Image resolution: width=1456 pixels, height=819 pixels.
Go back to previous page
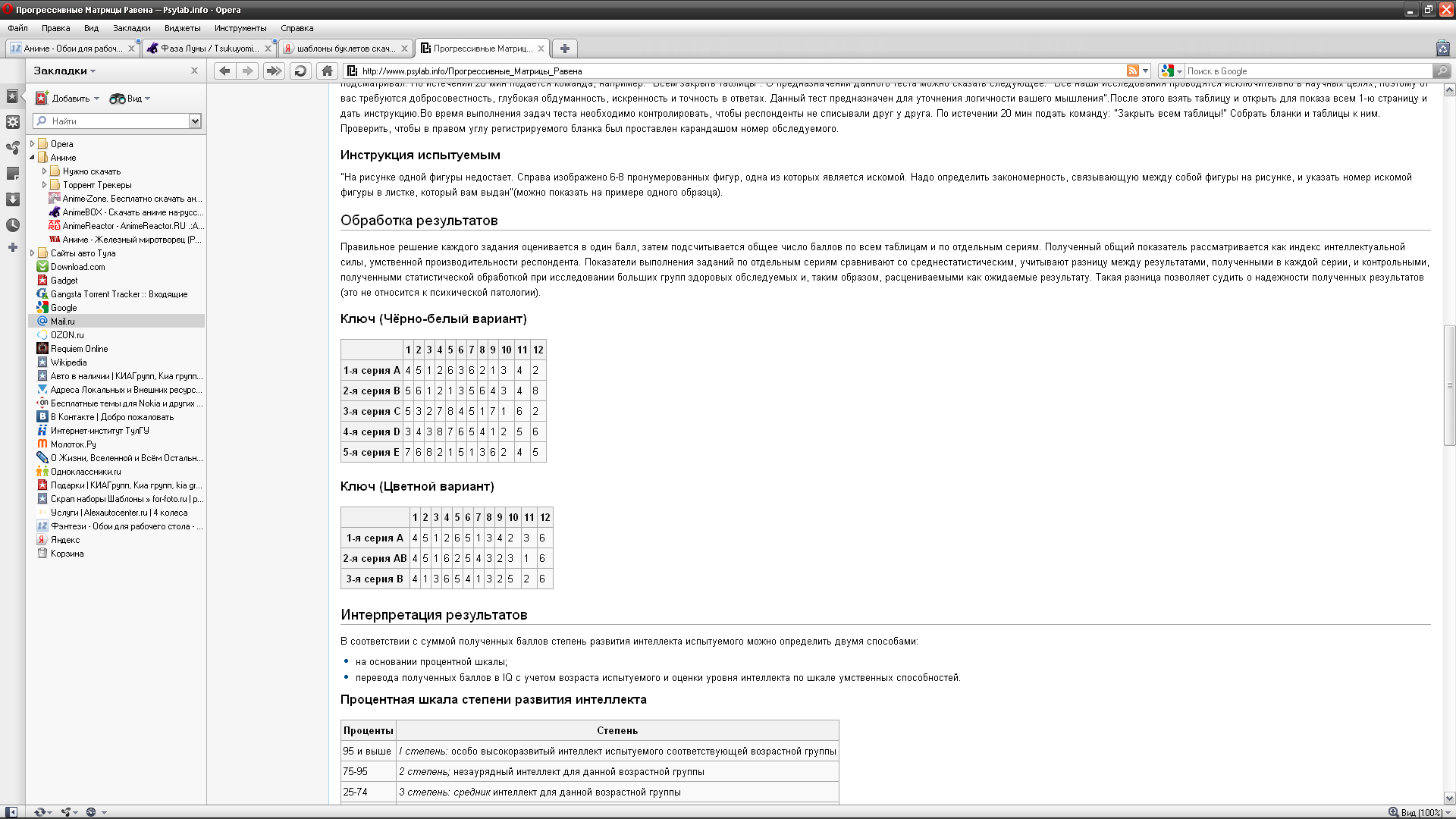pyautogui.click(x=224, y=71)
